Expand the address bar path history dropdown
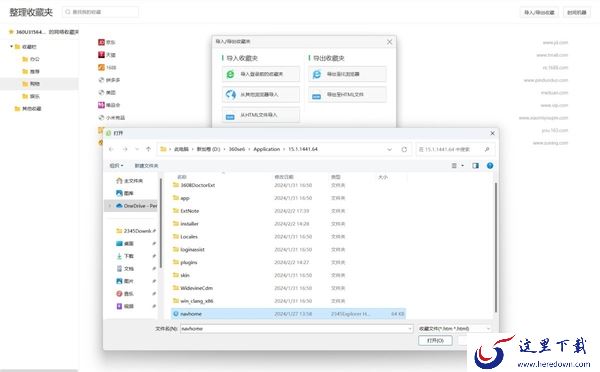 (390, 149)
